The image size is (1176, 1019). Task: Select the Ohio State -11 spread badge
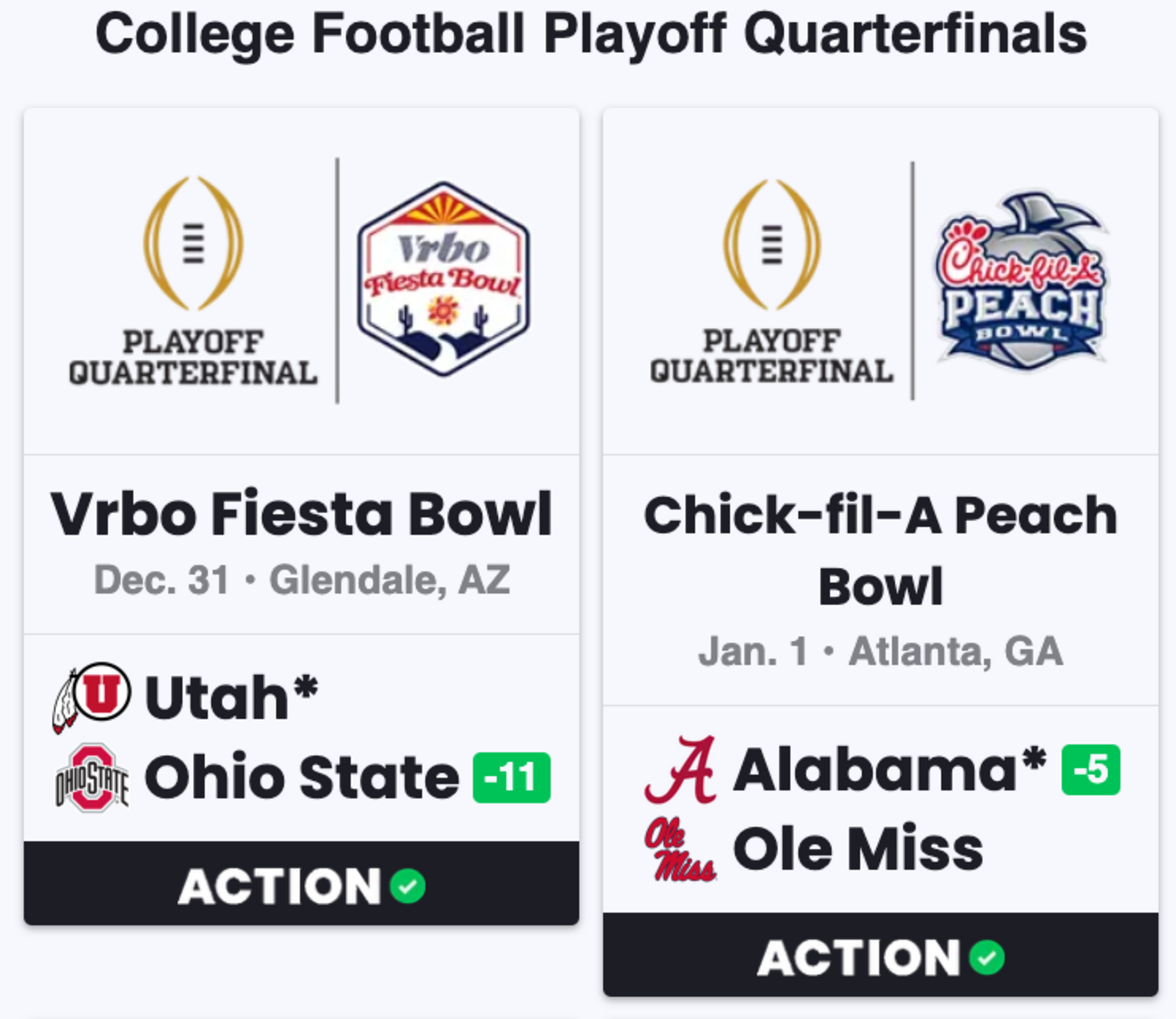[x=512, y=777]
